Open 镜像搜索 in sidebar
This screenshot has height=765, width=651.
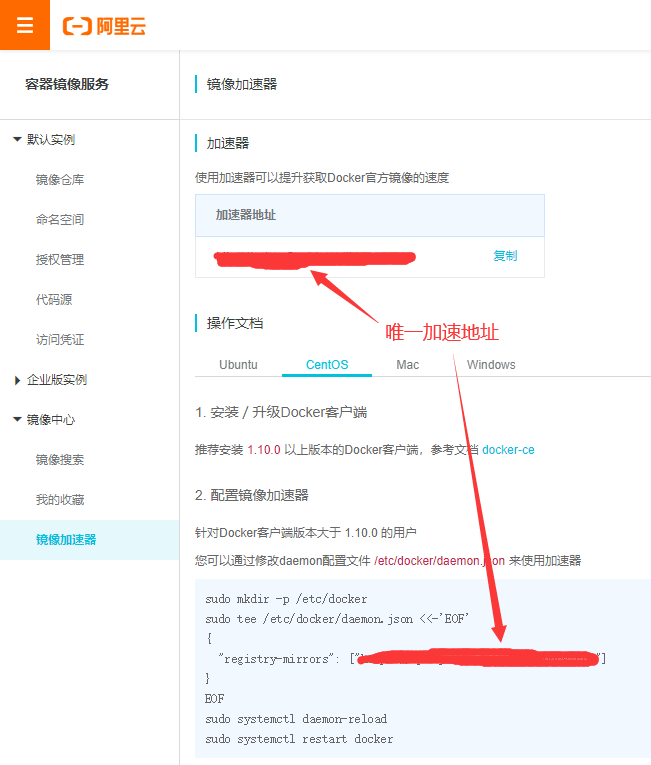pyautogui.click(x=60, y=460)
